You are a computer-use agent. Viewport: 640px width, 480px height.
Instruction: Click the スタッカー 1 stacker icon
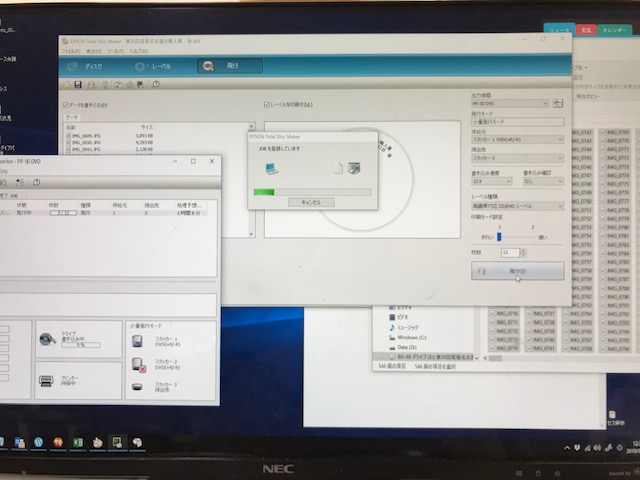click(138, 341)
